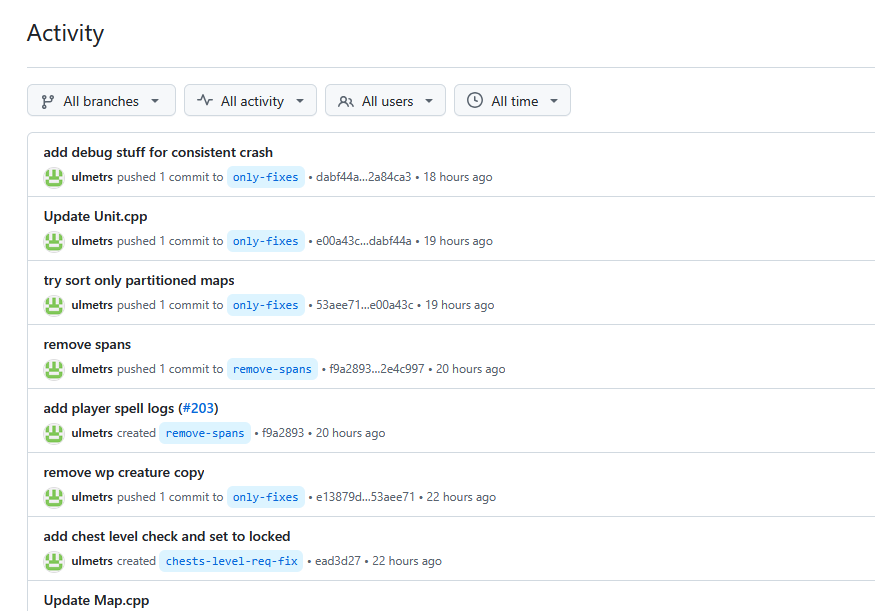Click the Activity page heading

click(65, 33)
